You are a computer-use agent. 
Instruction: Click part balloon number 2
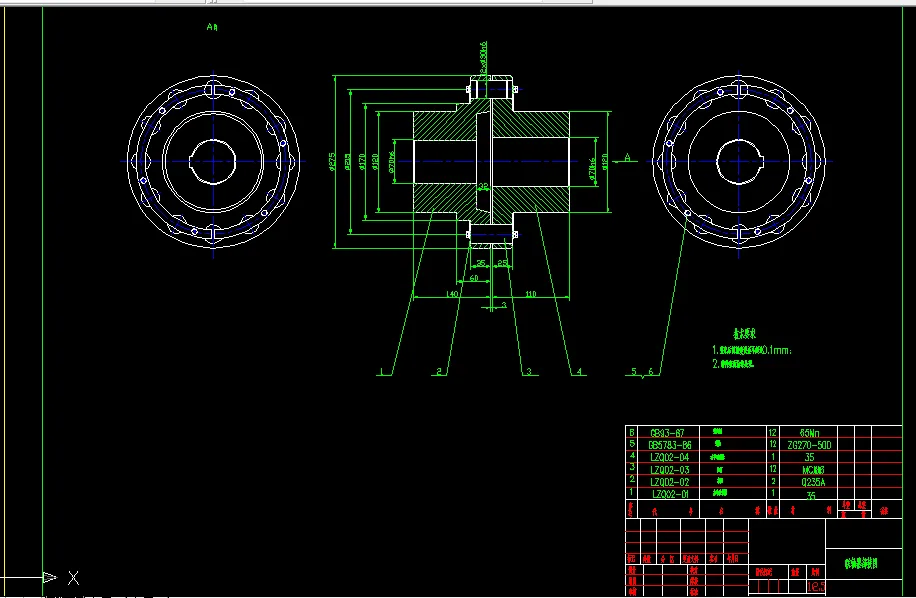(x=439, y=371)
